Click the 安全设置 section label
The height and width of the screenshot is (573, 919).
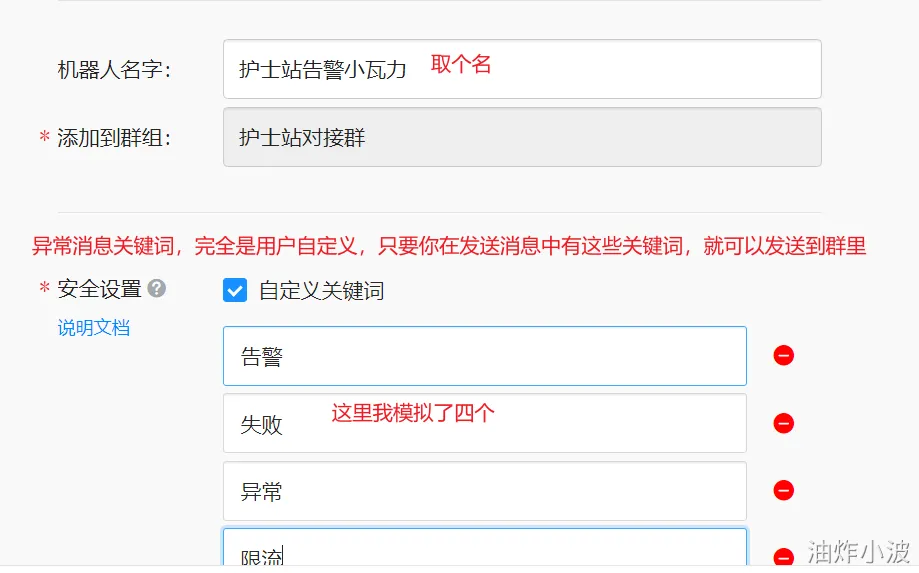point(99,289)
